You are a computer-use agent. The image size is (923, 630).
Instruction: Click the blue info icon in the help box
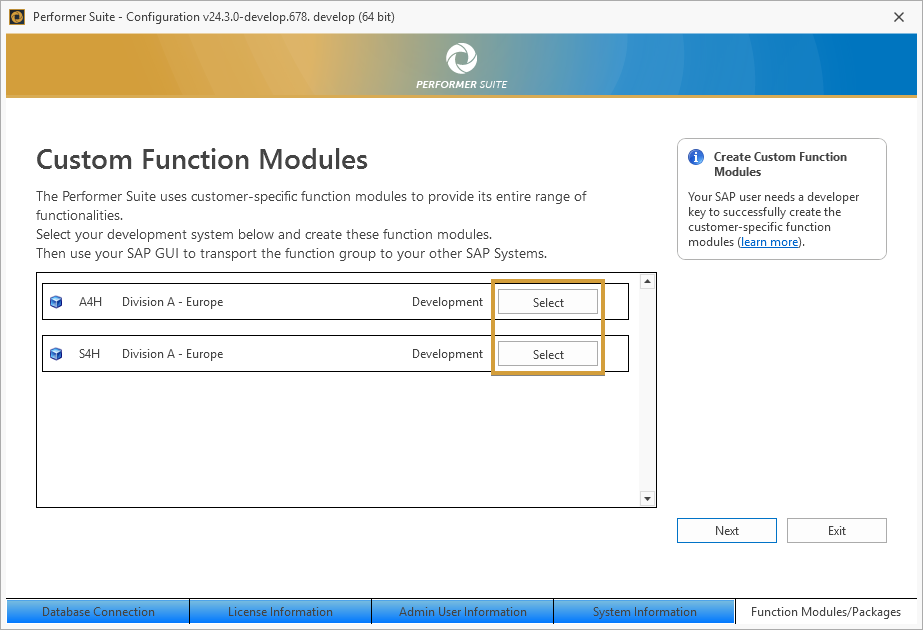[696, 157]
